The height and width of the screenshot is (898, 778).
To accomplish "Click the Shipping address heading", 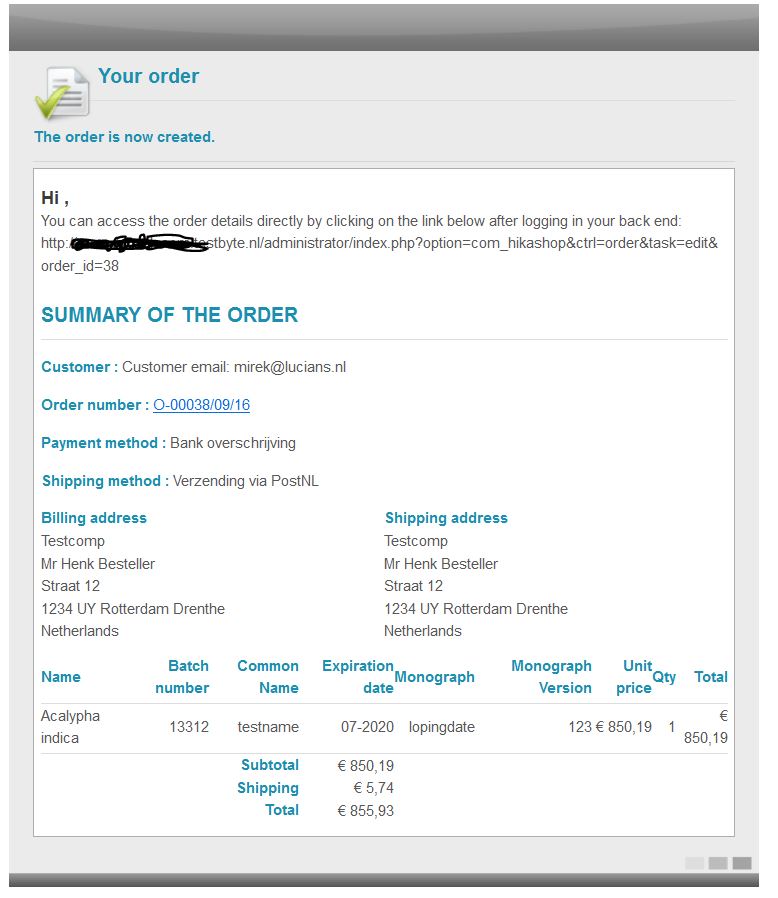I will coord(446,518).
